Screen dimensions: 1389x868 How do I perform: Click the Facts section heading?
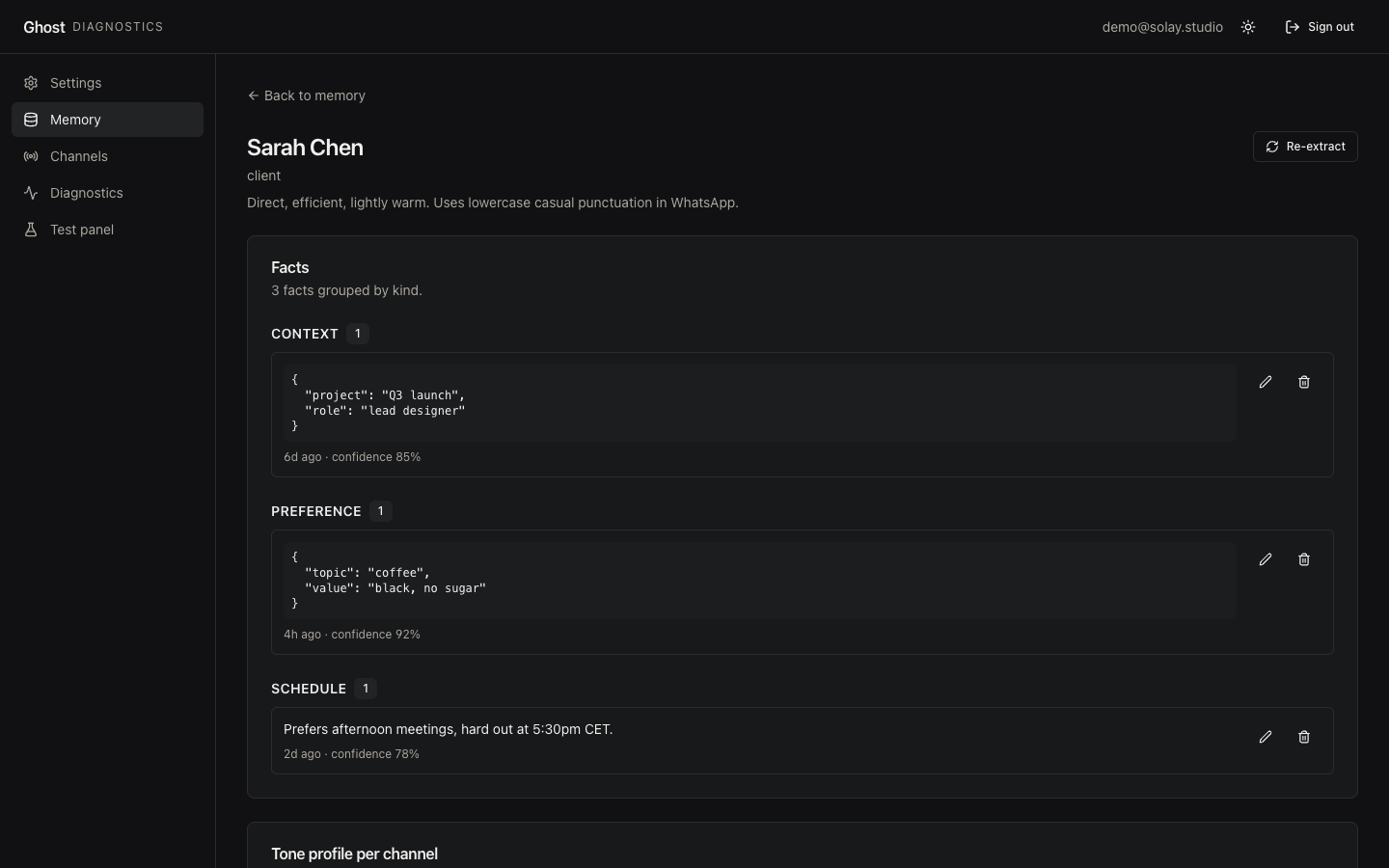click(290, 267)
